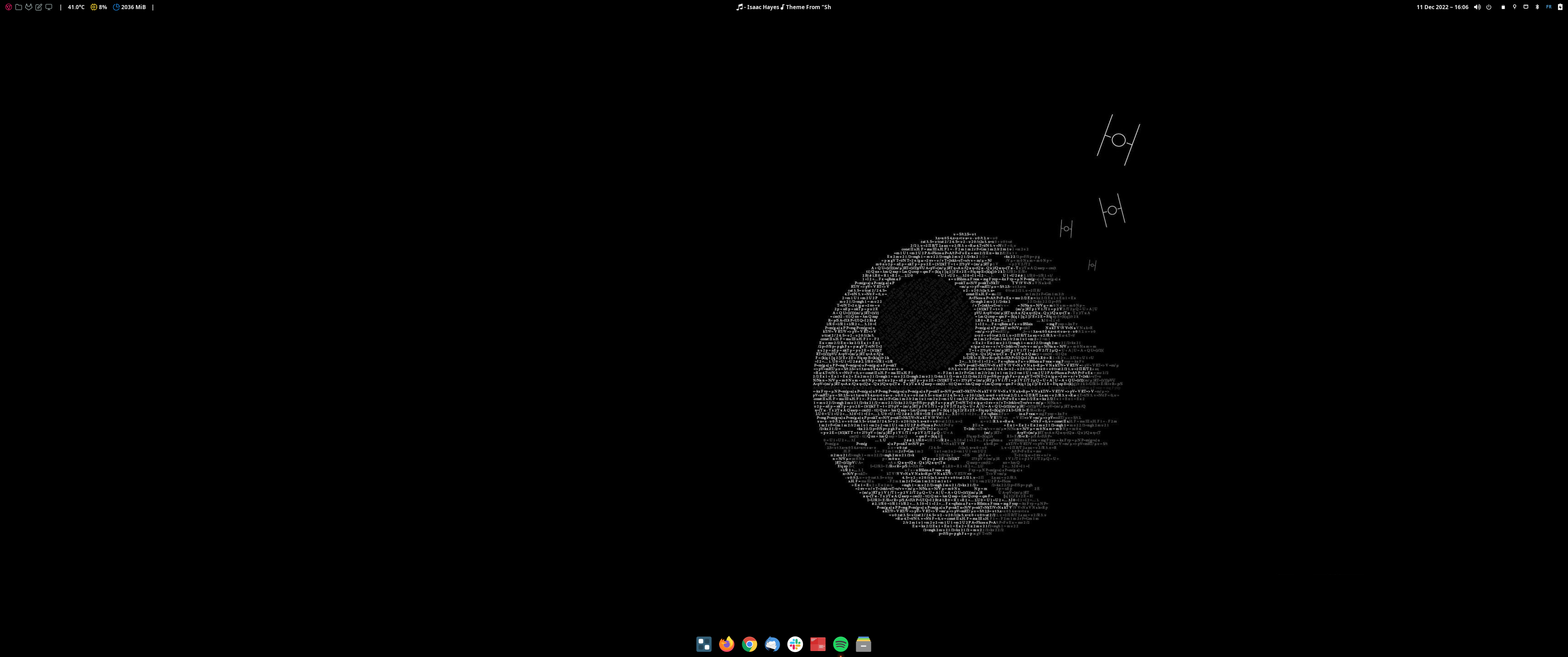Open the red tiled terminal app
This screenshot has width=1568, height=657.
[818, 644]
